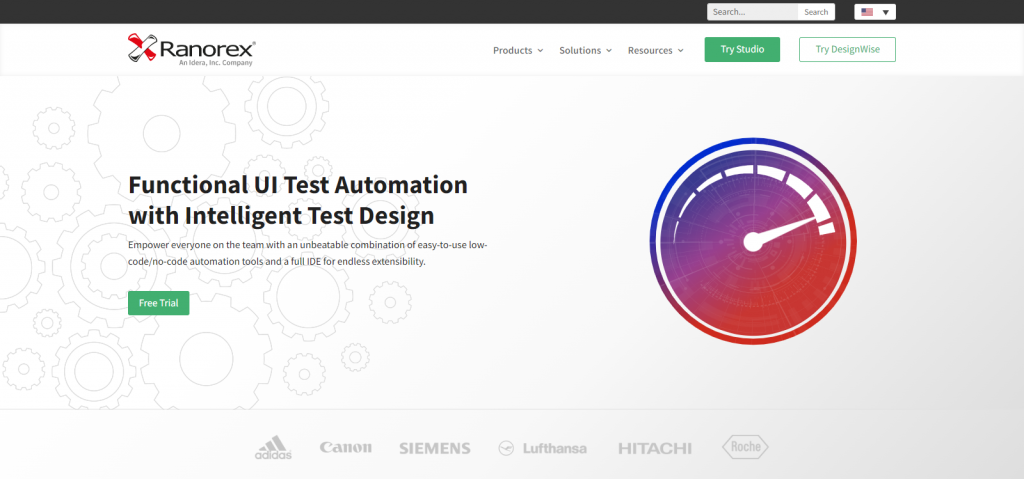Open the Solutions menu
This screenshot has height=479, width=1024.
pos(585,50)
